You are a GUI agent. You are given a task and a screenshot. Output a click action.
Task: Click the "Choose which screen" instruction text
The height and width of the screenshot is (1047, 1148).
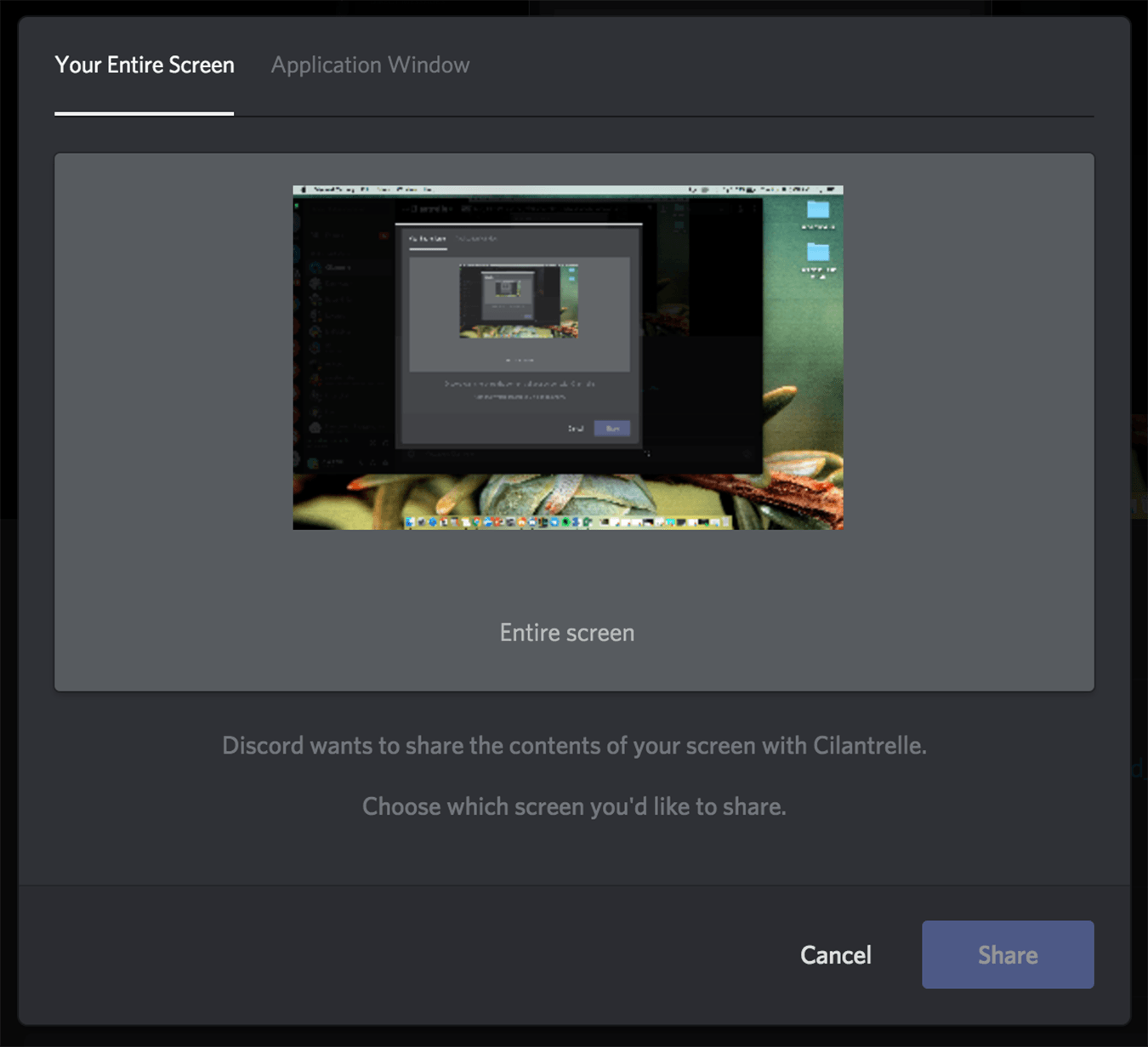click(x=574, y=806)
